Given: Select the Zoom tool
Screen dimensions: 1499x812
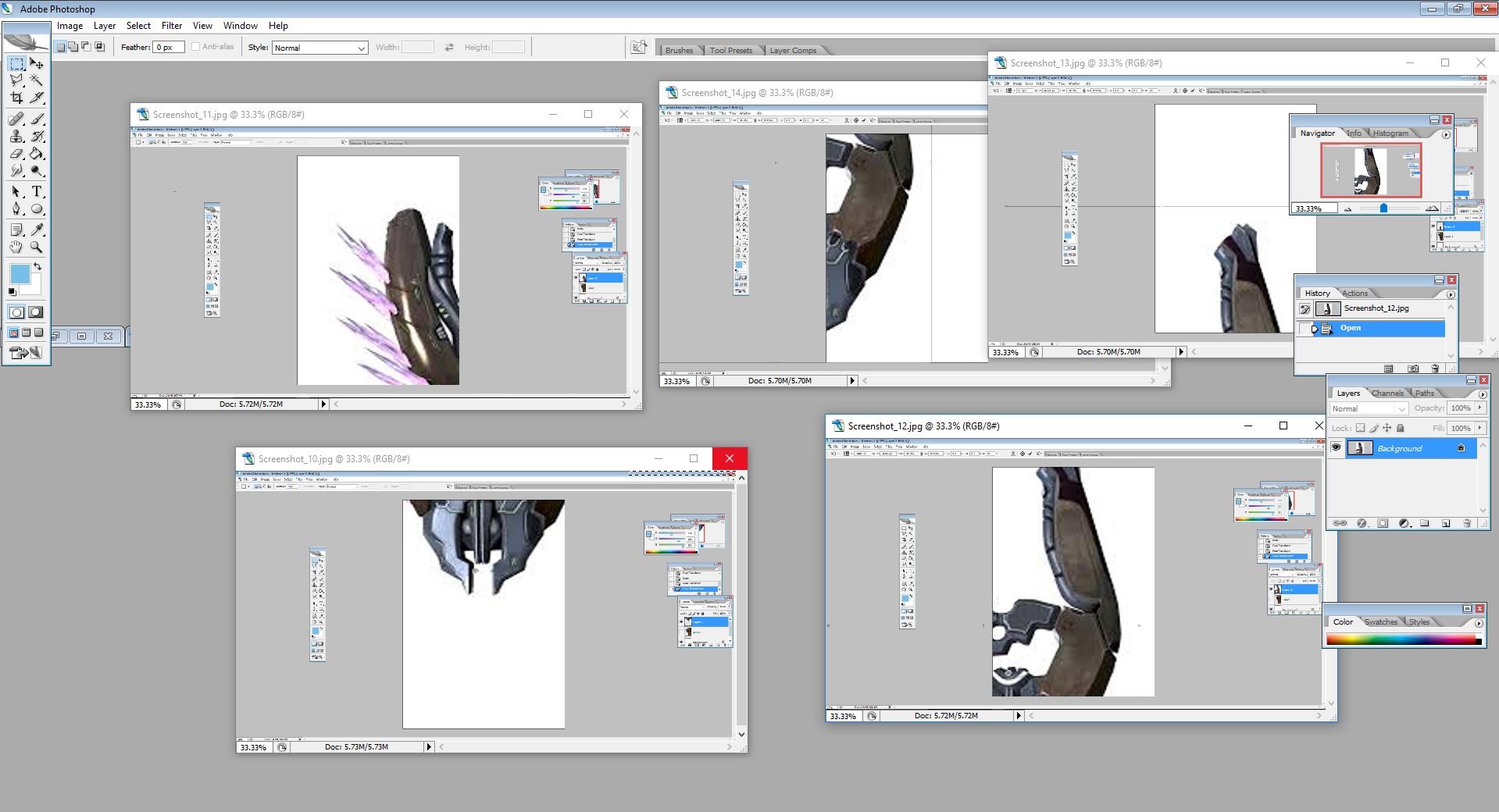Looking at the screenshot, I should click(37, 247).
